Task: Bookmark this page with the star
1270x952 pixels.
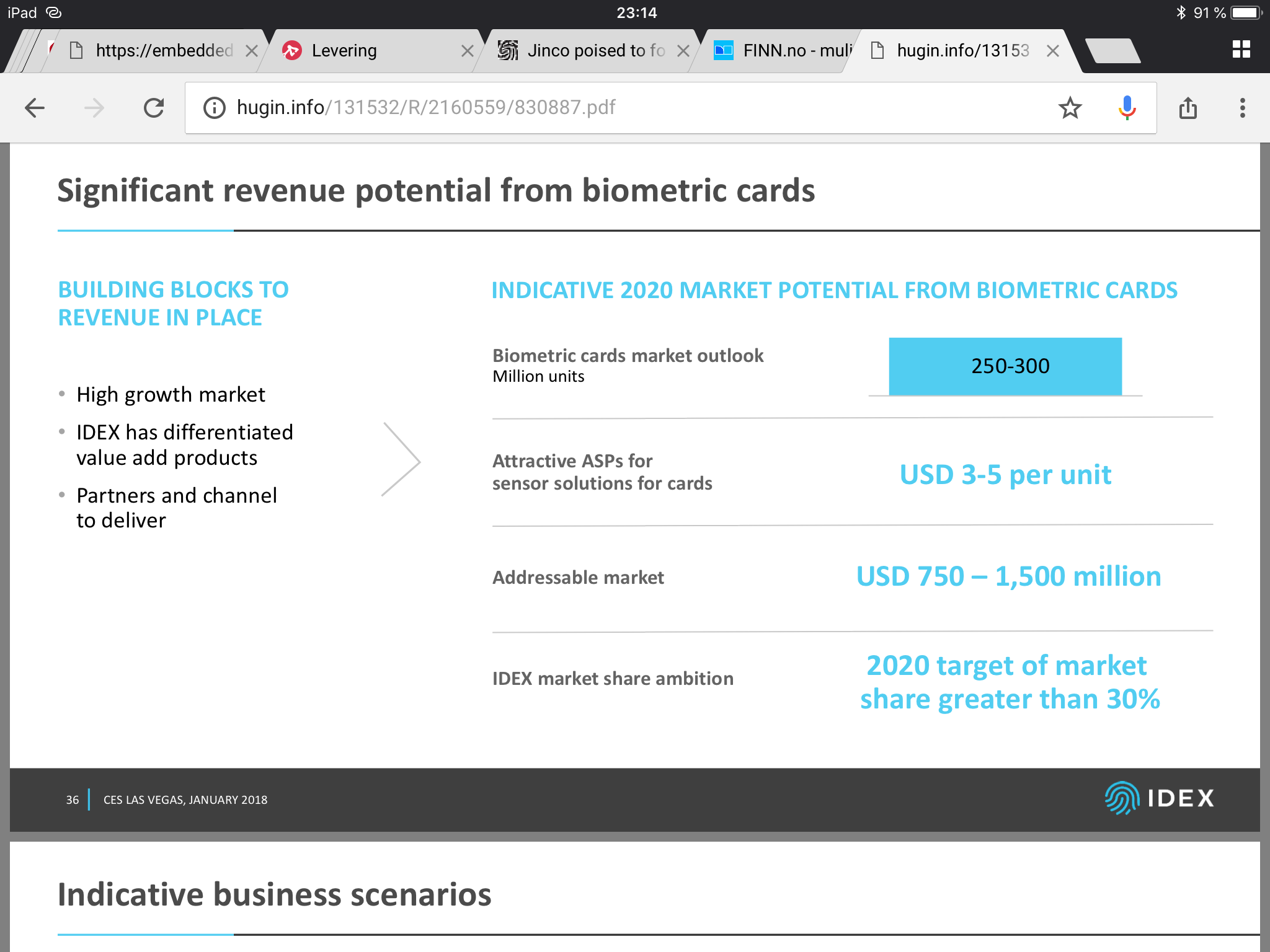Action: [x=1070, y=108]
